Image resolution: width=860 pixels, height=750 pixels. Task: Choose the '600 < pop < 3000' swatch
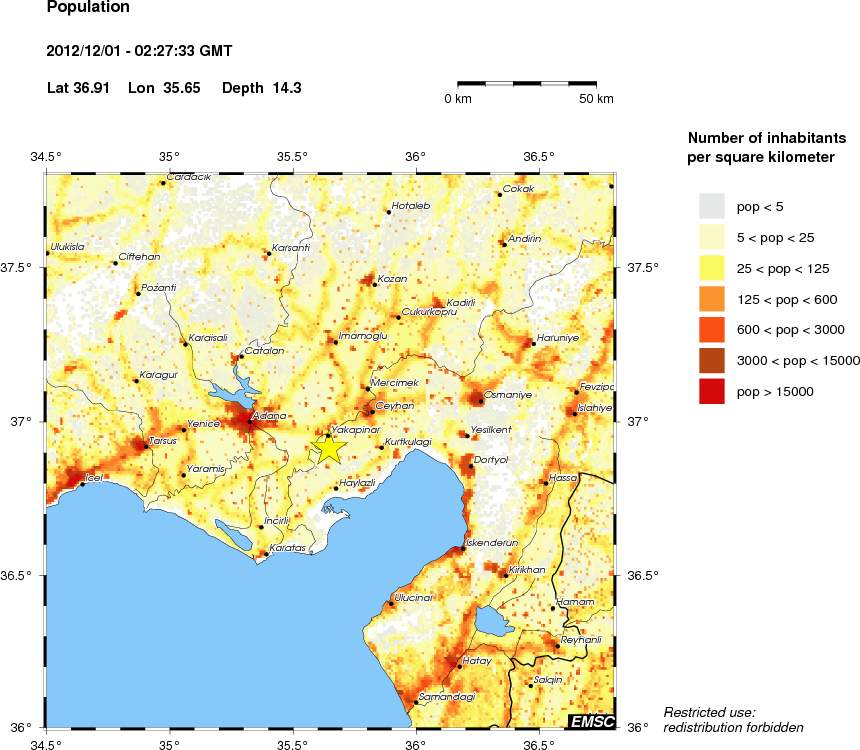point(712,330)
